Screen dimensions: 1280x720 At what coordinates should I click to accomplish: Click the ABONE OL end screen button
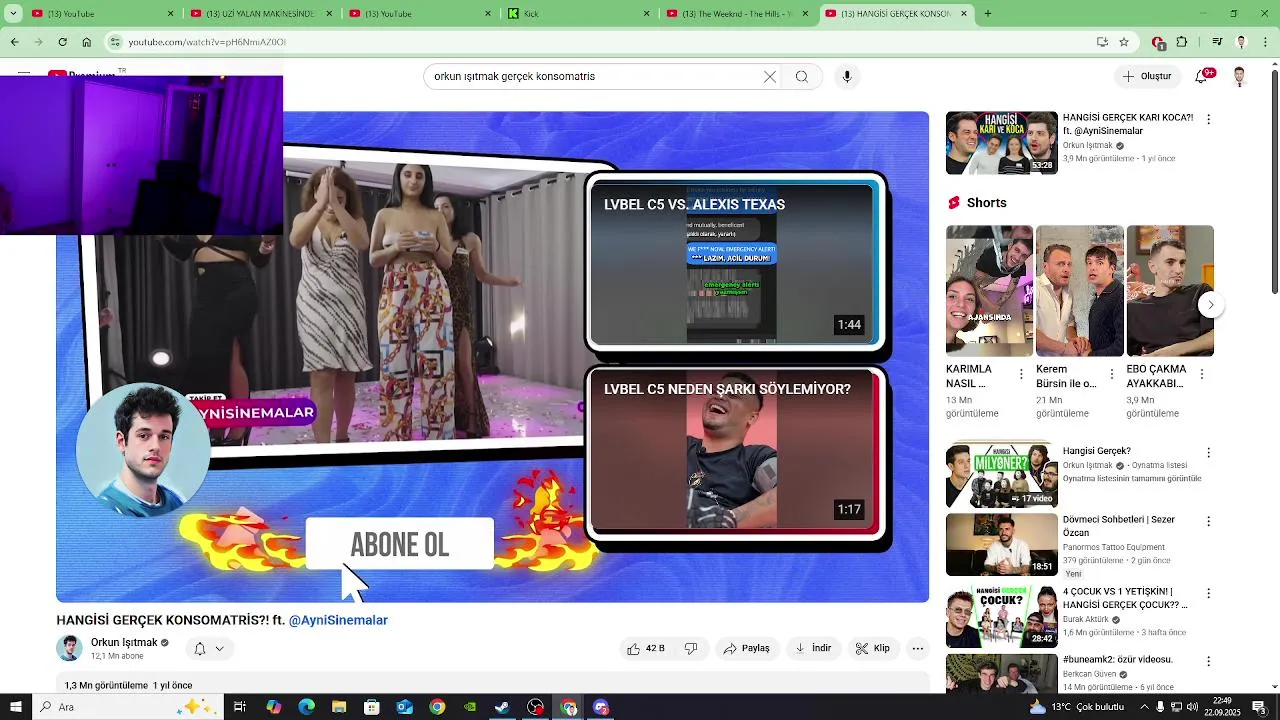point(399,545)
